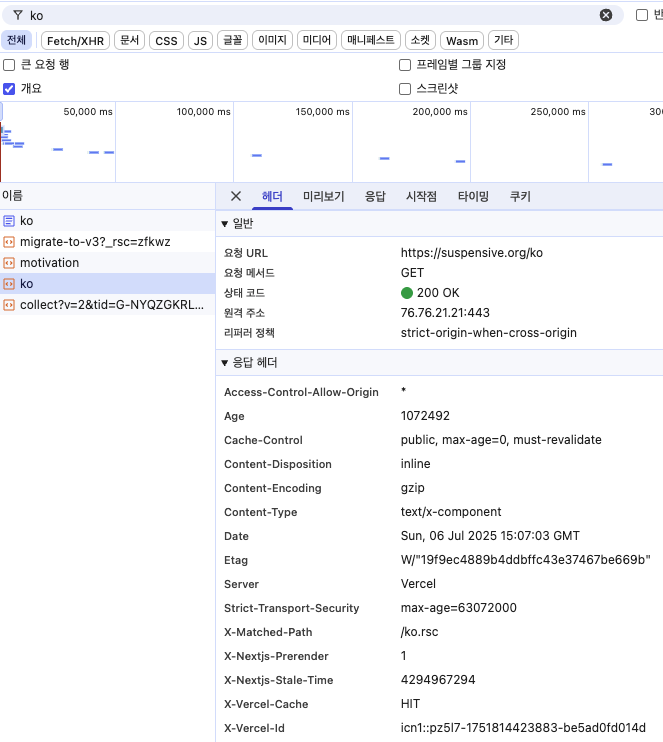The image size is (663, 742).
Task: Close the request details panel
Action: click(236, 196)
